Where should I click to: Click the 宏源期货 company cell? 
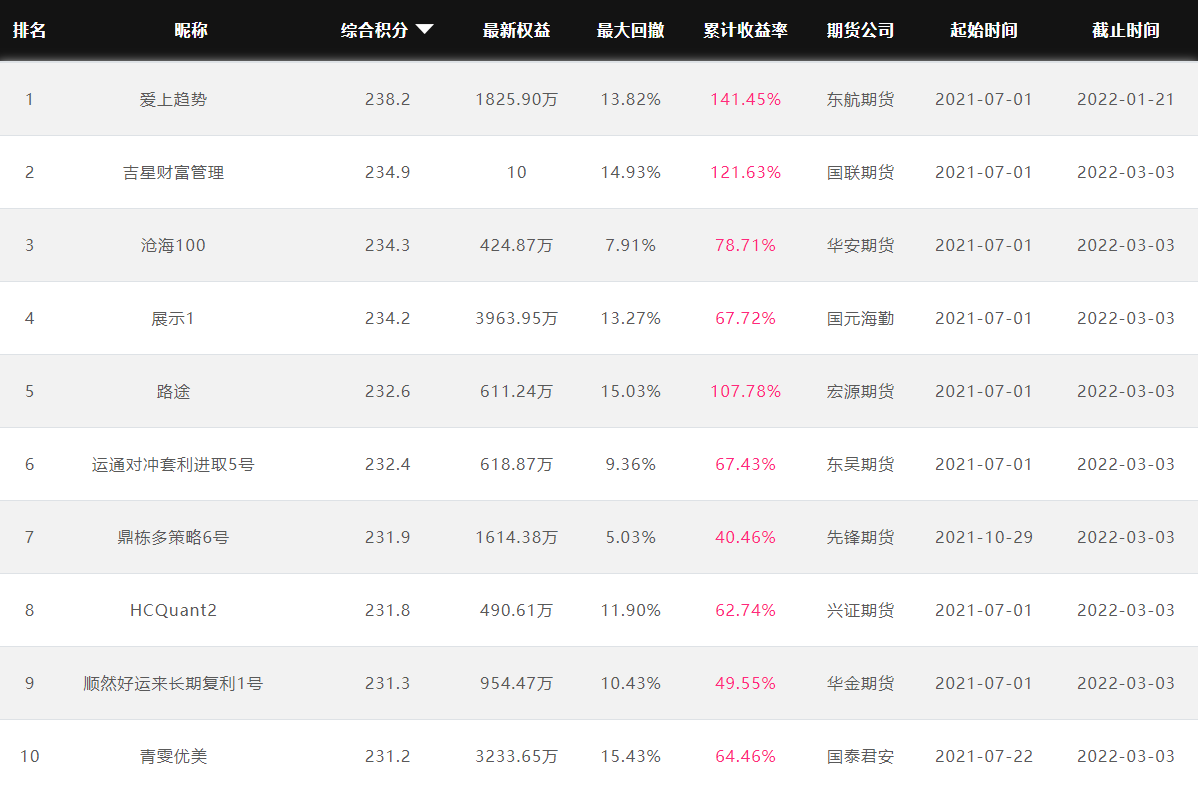coord(860,391)
